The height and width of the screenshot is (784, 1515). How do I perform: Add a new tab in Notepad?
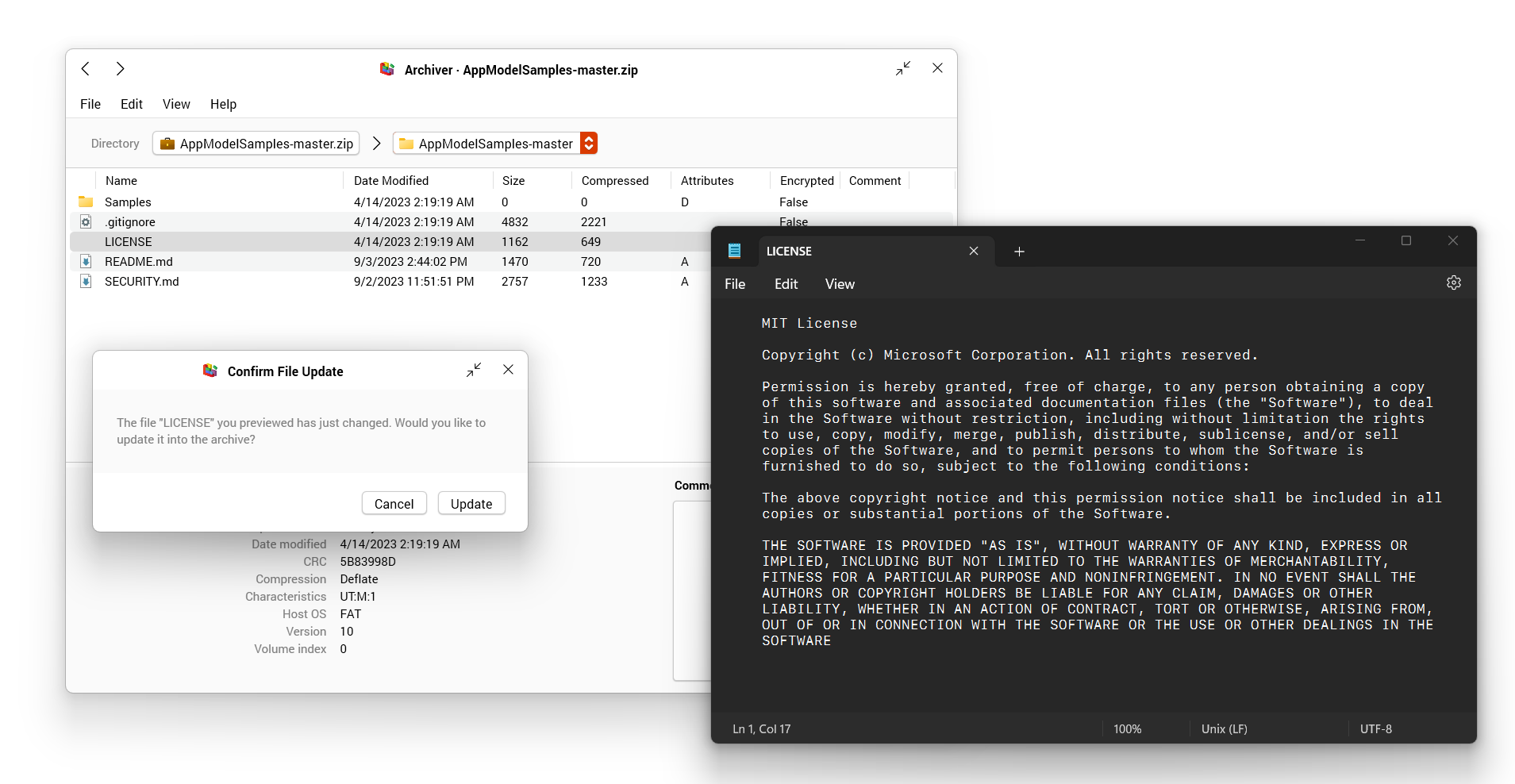pyautogui.click(x=1020, y=252)
